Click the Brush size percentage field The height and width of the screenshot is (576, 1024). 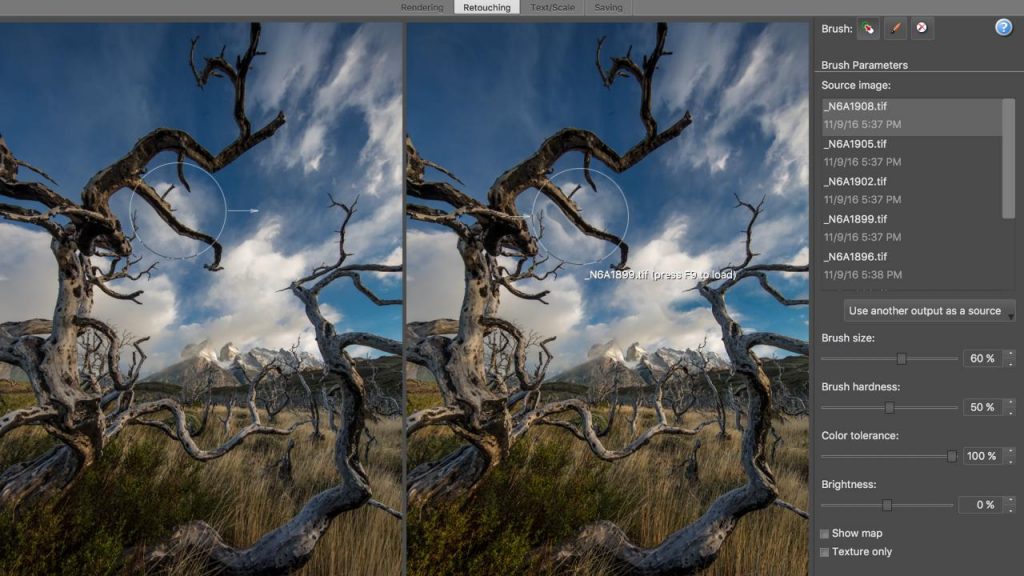click(x=982, y=359)
